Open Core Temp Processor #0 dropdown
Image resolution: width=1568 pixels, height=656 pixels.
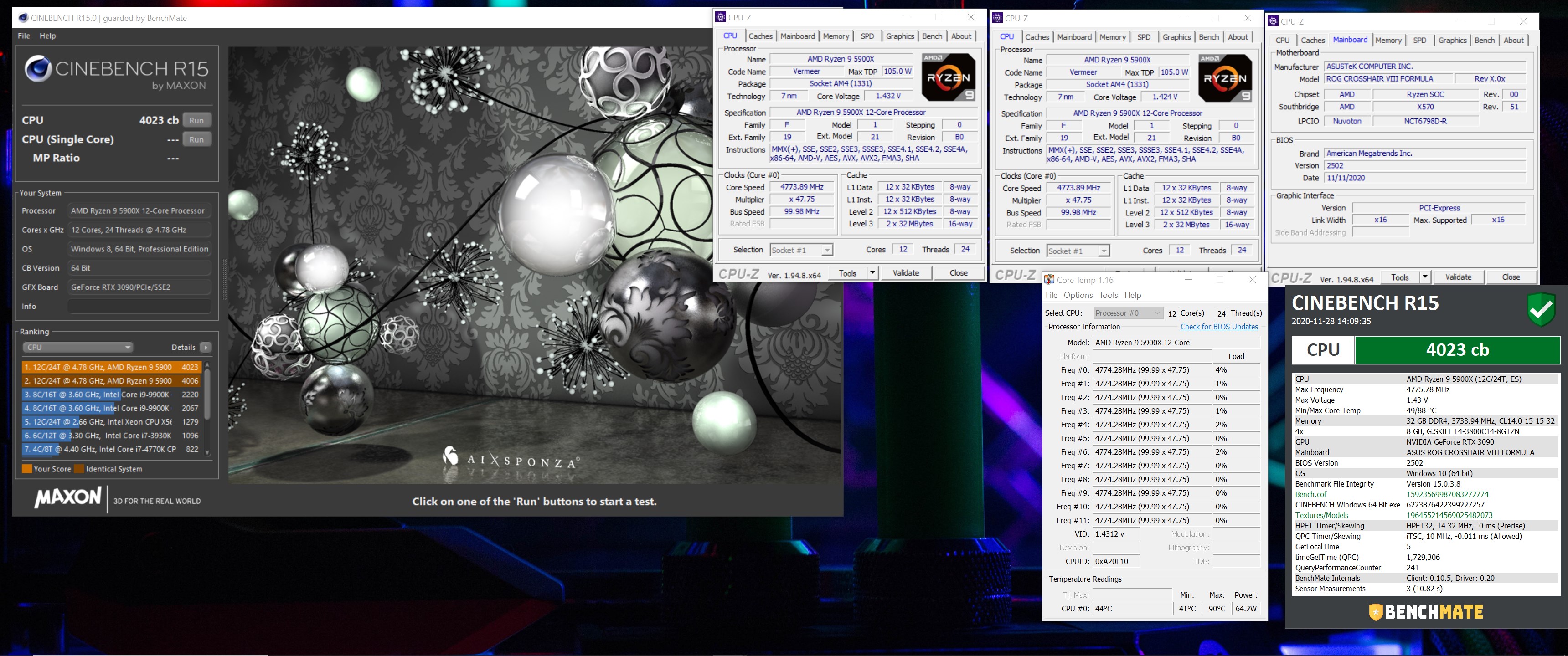(1128, 313)
